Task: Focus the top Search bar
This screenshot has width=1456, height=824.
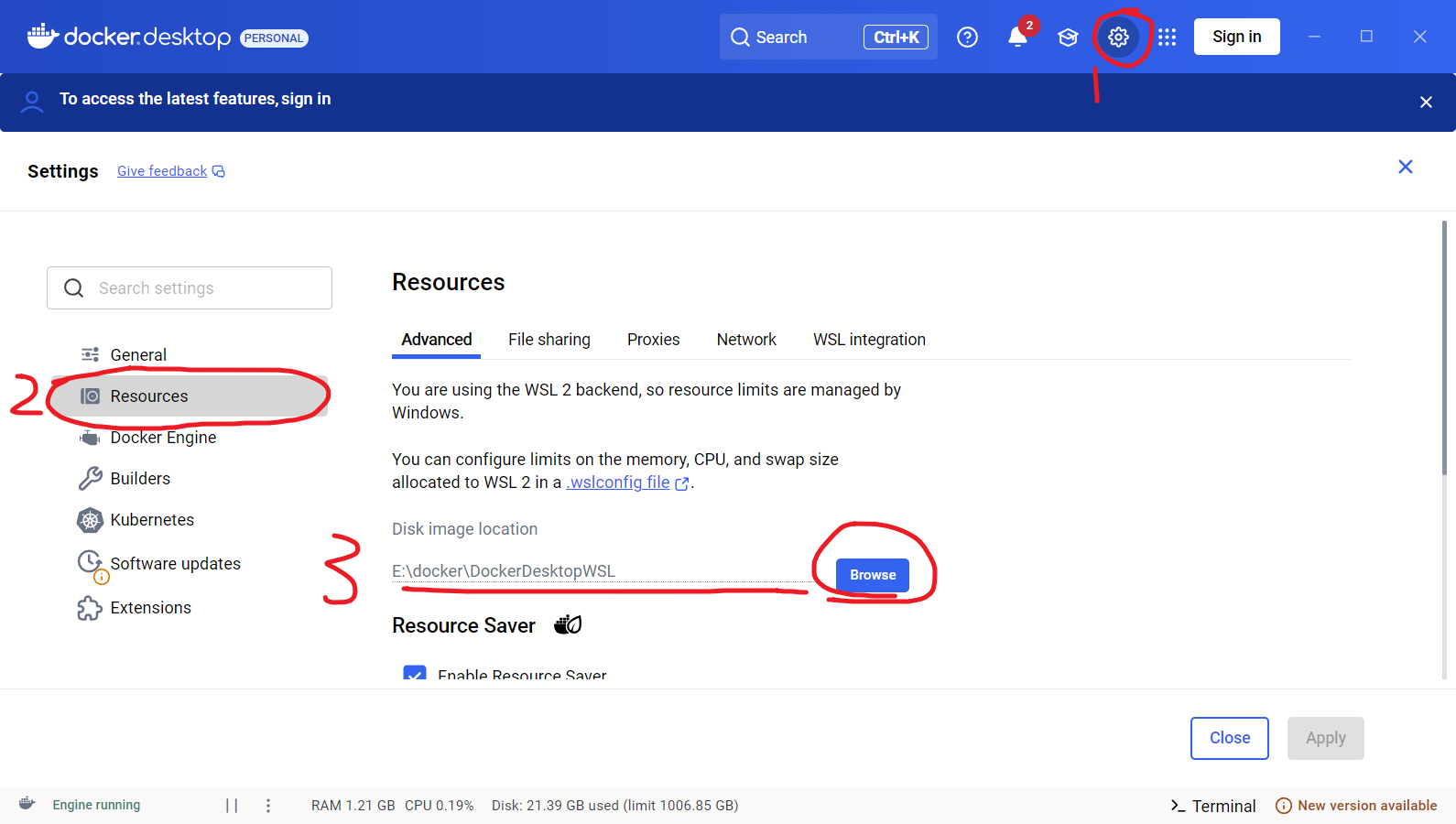Action: tap(829, 37)
